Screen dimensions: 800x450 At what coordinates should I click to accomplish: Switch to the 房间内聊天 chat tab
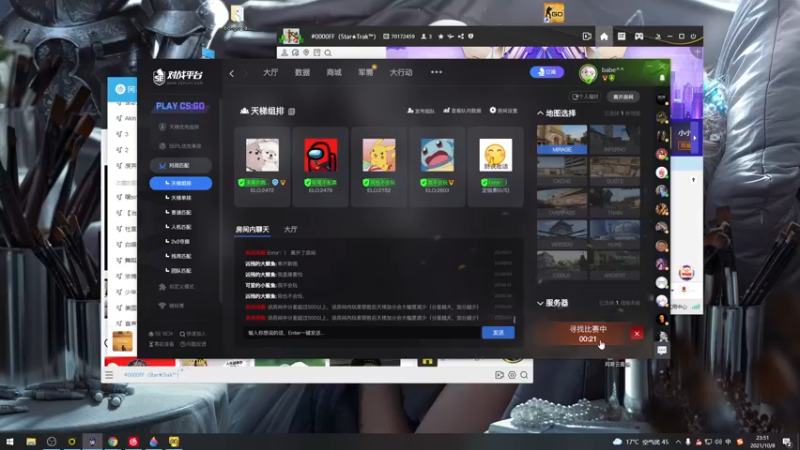click(252, 230)
